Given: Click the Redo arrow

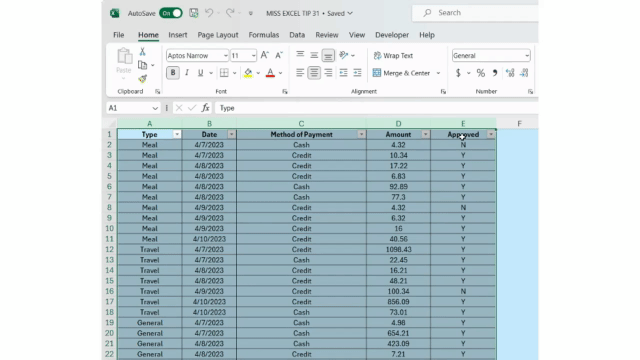Looking at the screenshot, I should point(230,13).
